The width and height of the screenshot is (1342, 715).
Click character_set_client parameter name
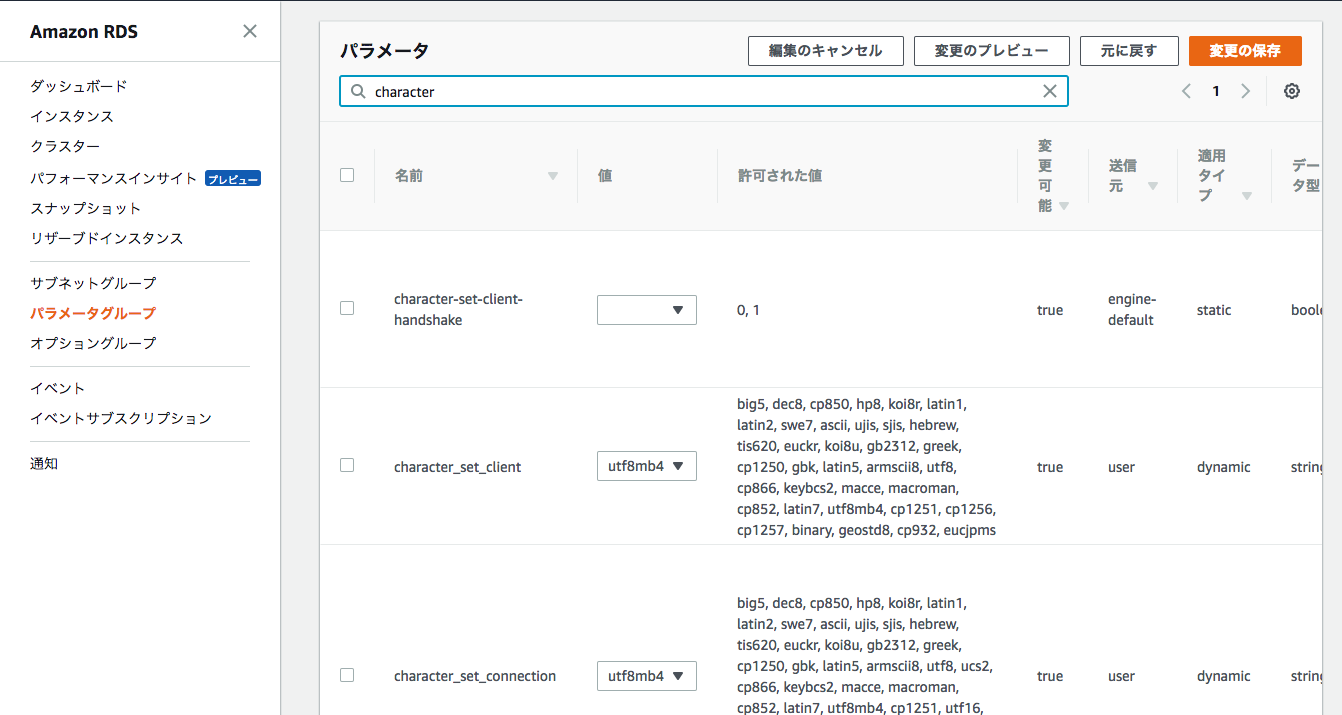(x=458, y=467)
